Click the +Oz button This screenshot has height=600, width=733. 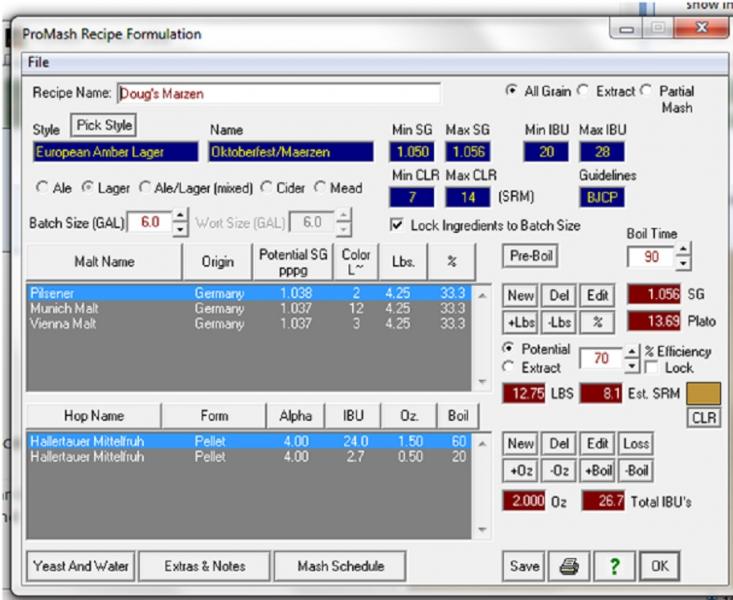(x=520, y=470)
